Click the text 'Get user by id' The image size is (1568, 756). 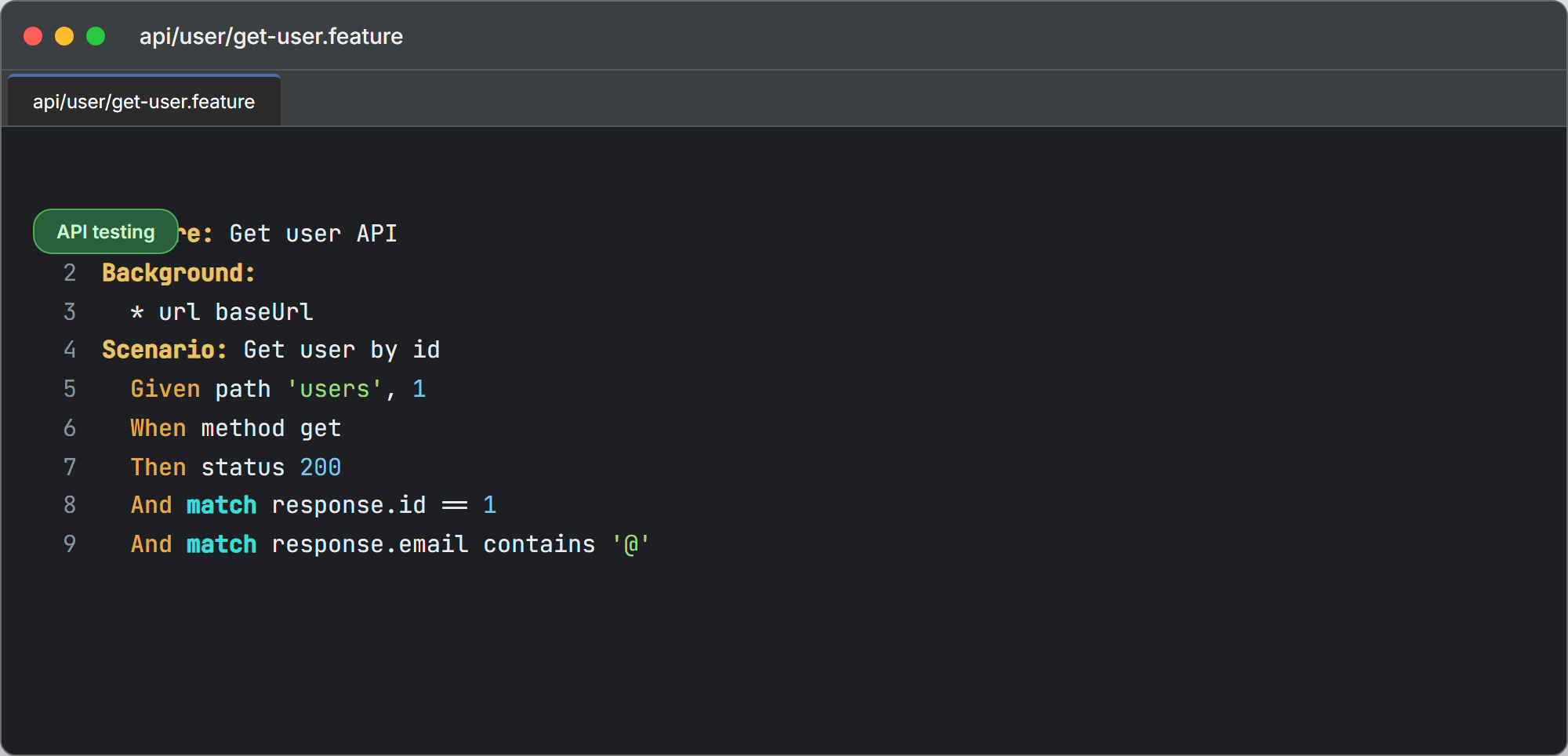pos(342,350)
